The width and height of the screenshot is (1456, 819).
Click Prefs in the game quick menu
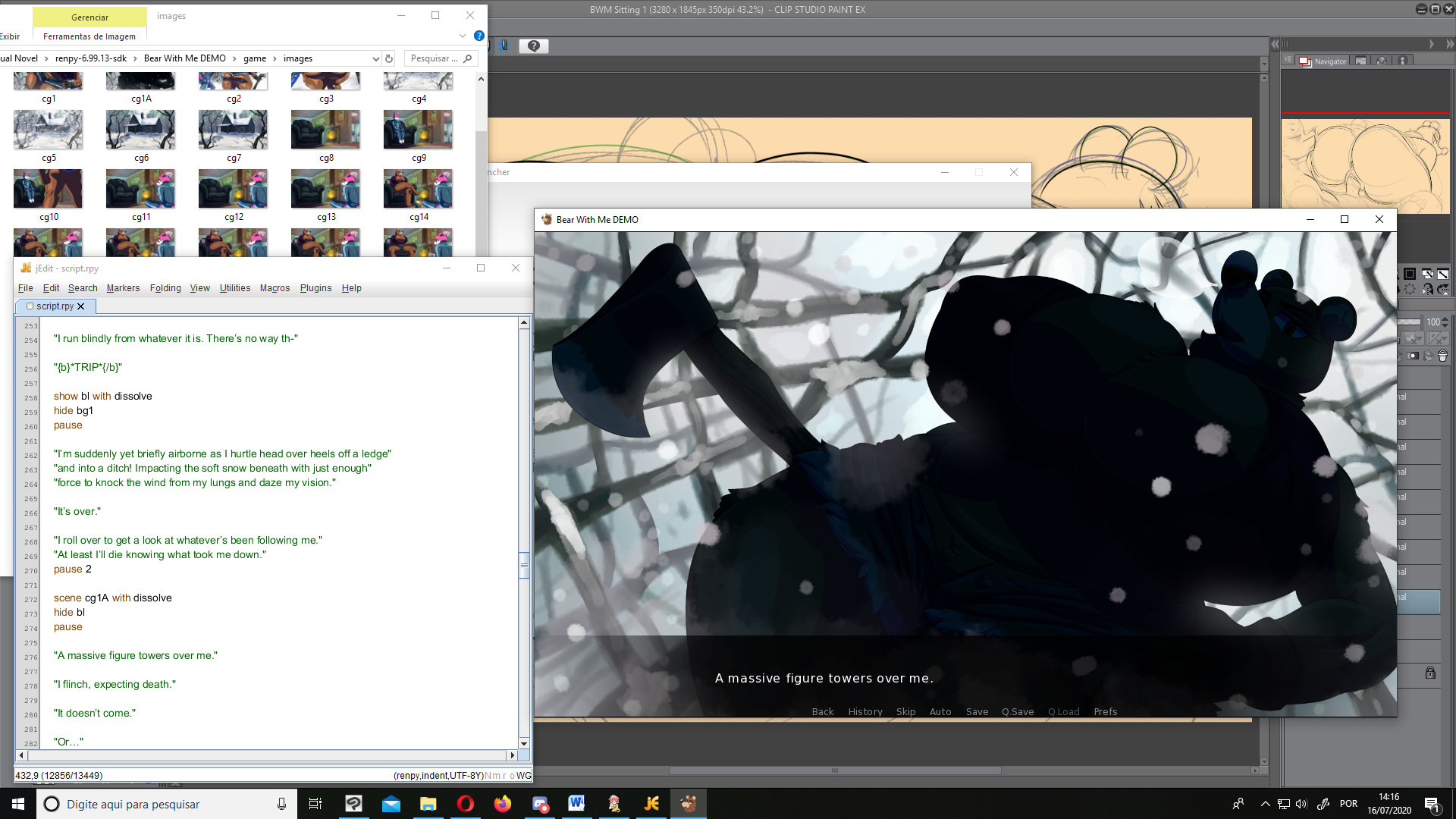pyautogui.click(x=1105, y=711)
